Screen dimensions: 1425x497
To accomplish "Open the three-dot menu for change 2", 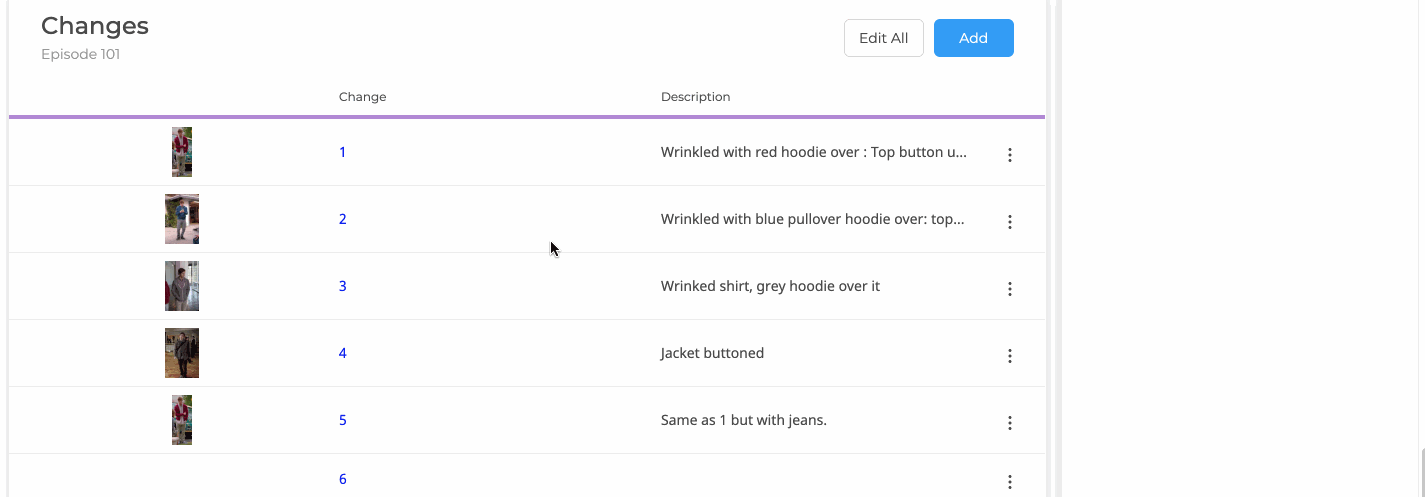I will [1010, 222].
